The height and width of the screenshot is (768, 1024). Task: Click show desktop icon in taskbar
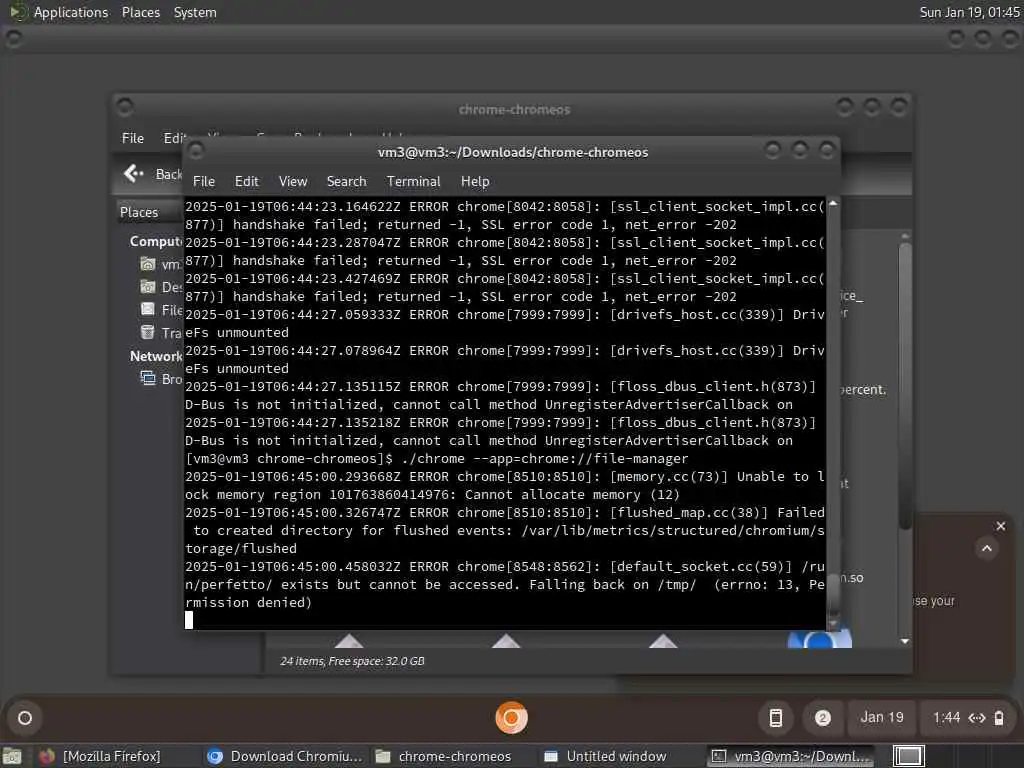click(x=12, y=757)
